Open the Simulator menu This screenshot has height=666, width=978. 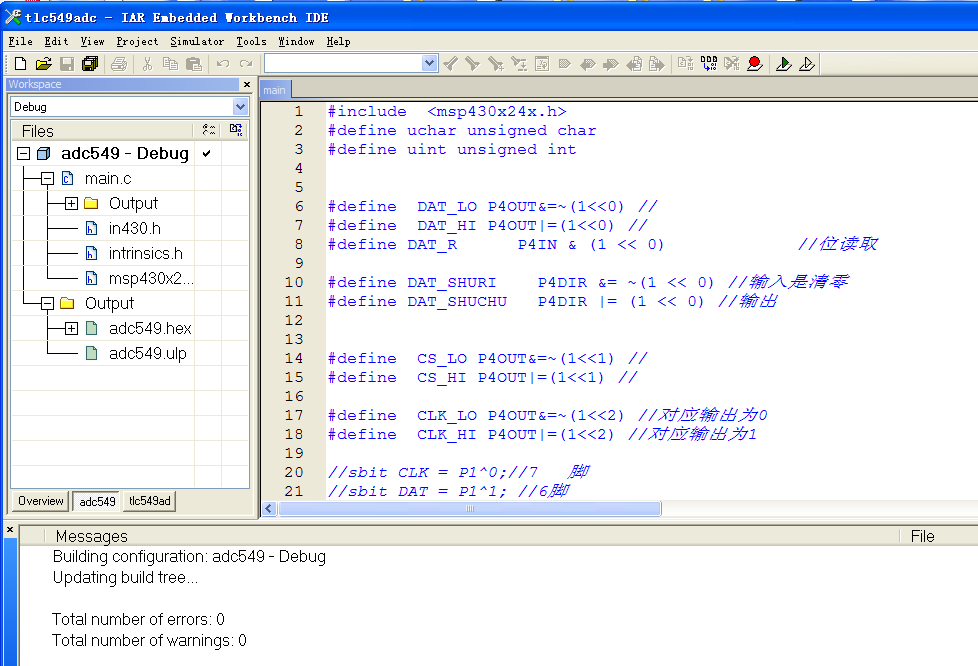[196, 42]
